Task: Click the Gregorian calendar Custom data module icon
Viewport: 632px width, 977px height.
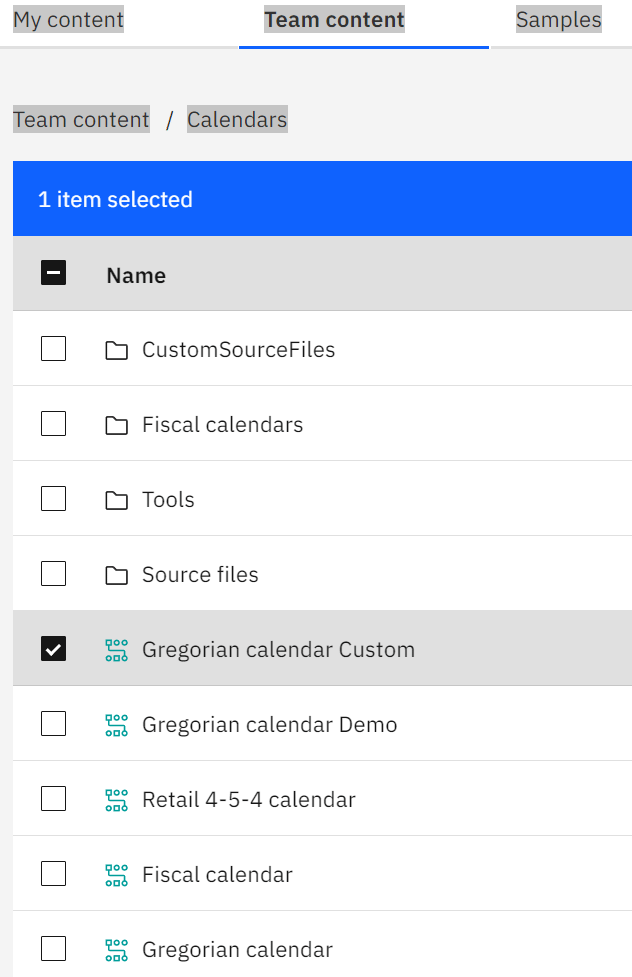Action: [117, 648]
